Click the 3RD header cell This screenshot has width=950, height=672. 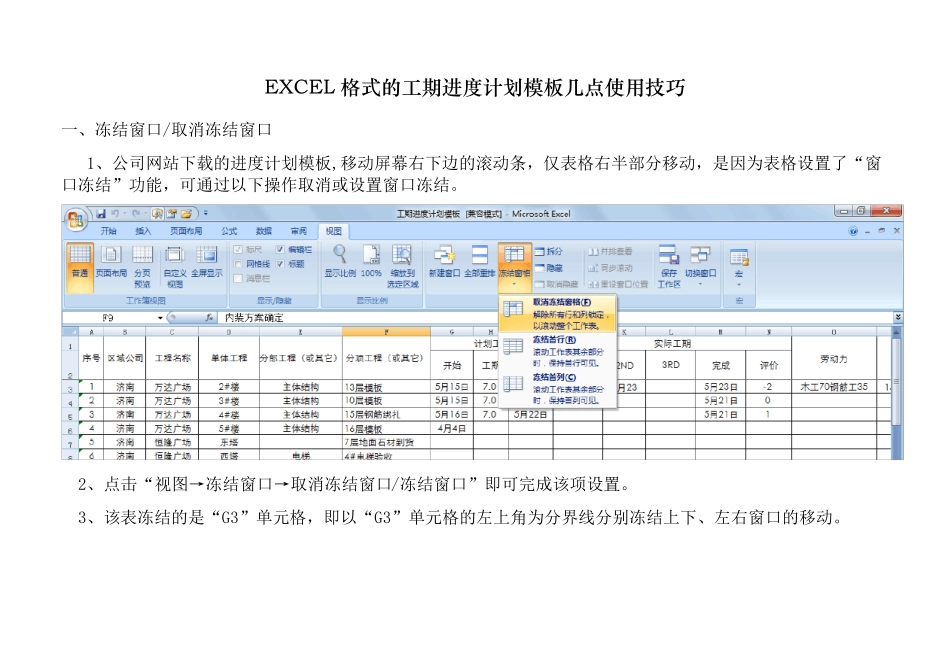point(671,365)
